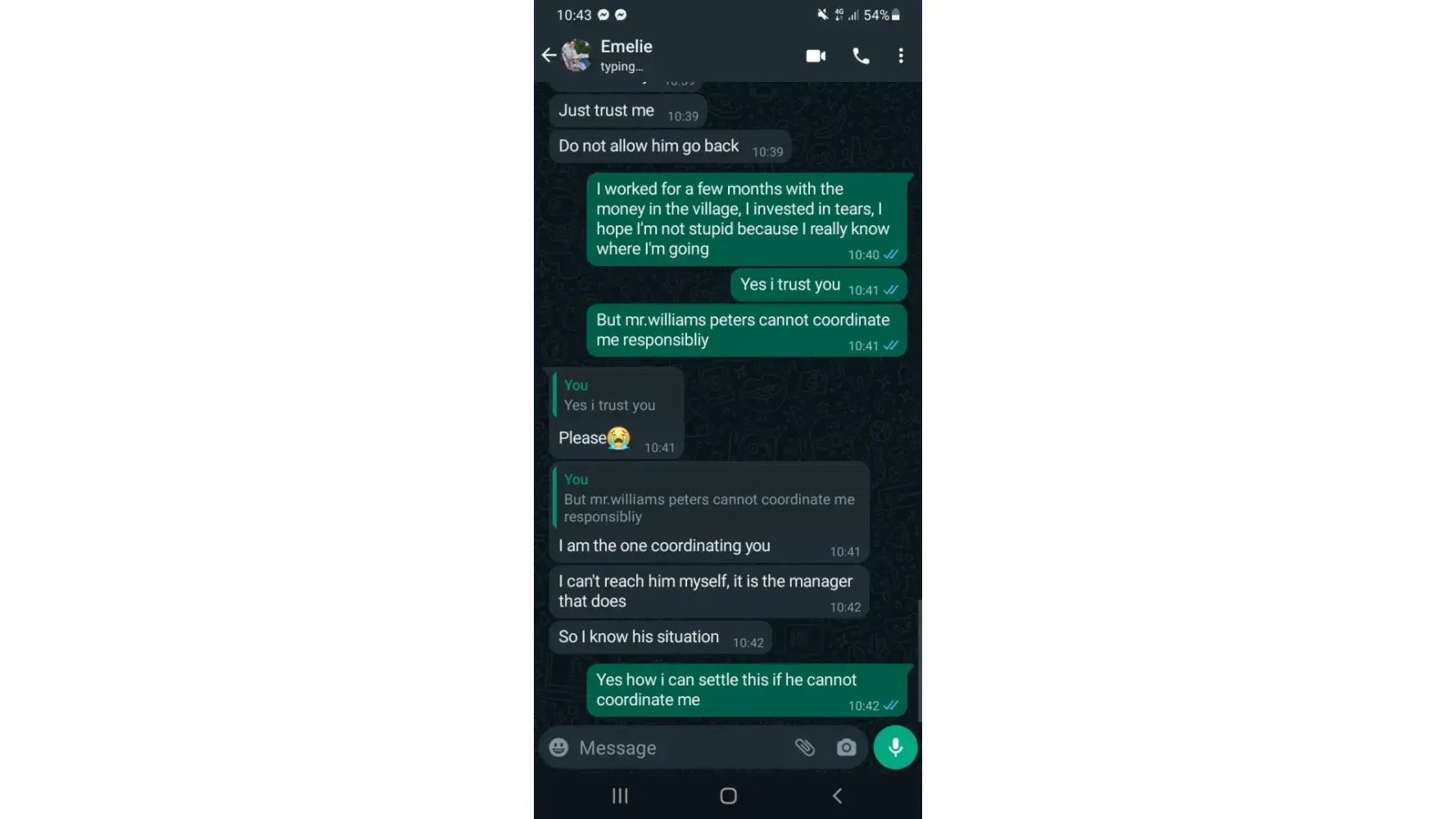Open the emoji picker in message bar

click(x=558, y=747)
